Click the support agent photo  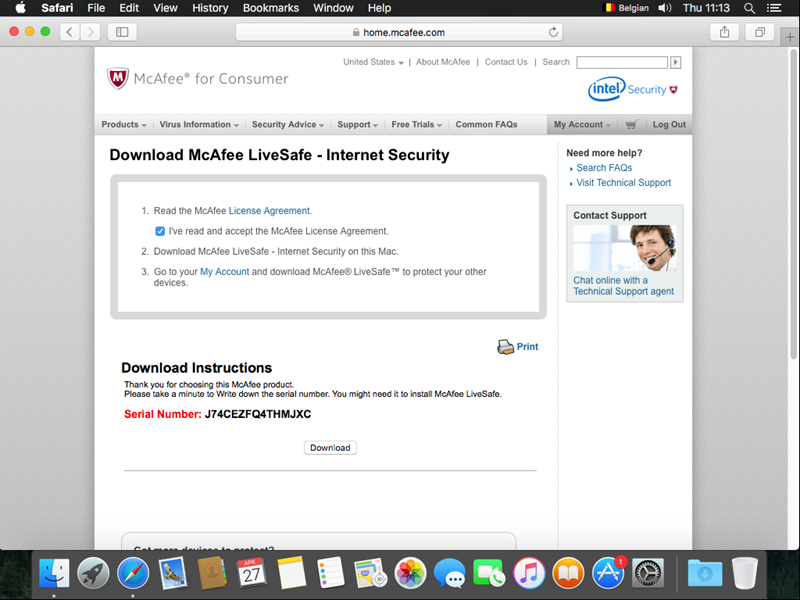[624, 248]
